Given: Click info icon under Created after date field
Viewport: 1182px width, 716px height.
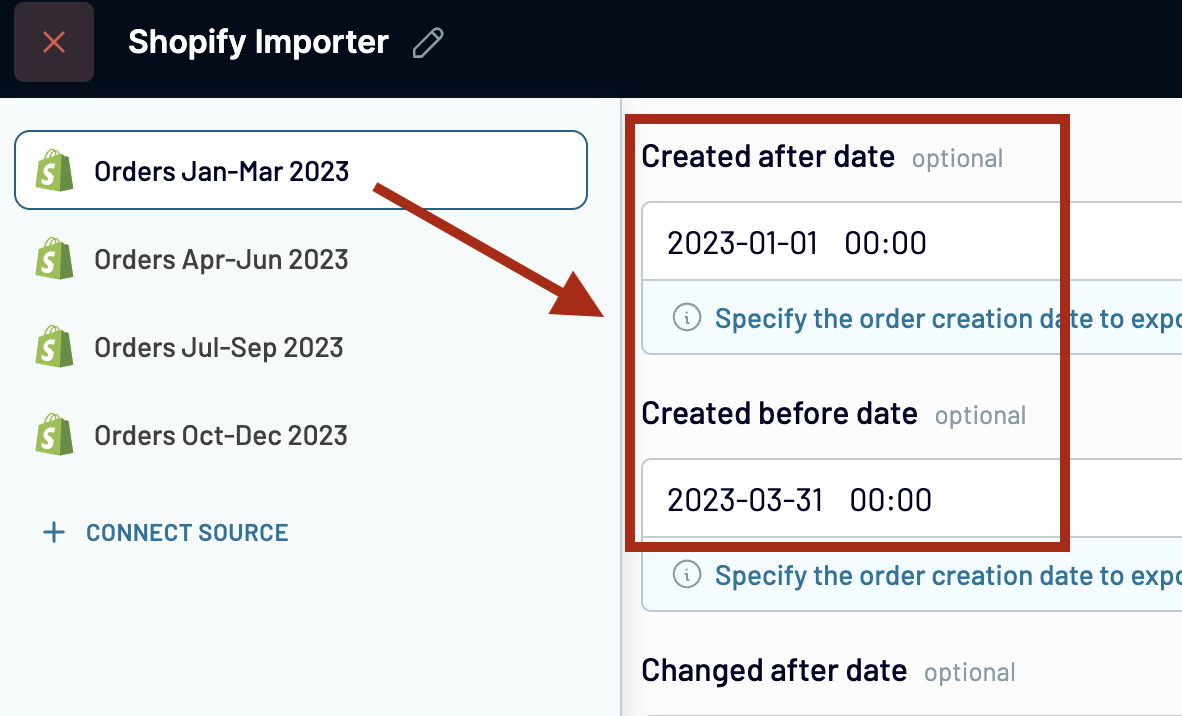Looking at the screenshot, I should pyautogui.click(x=686, y=318).
